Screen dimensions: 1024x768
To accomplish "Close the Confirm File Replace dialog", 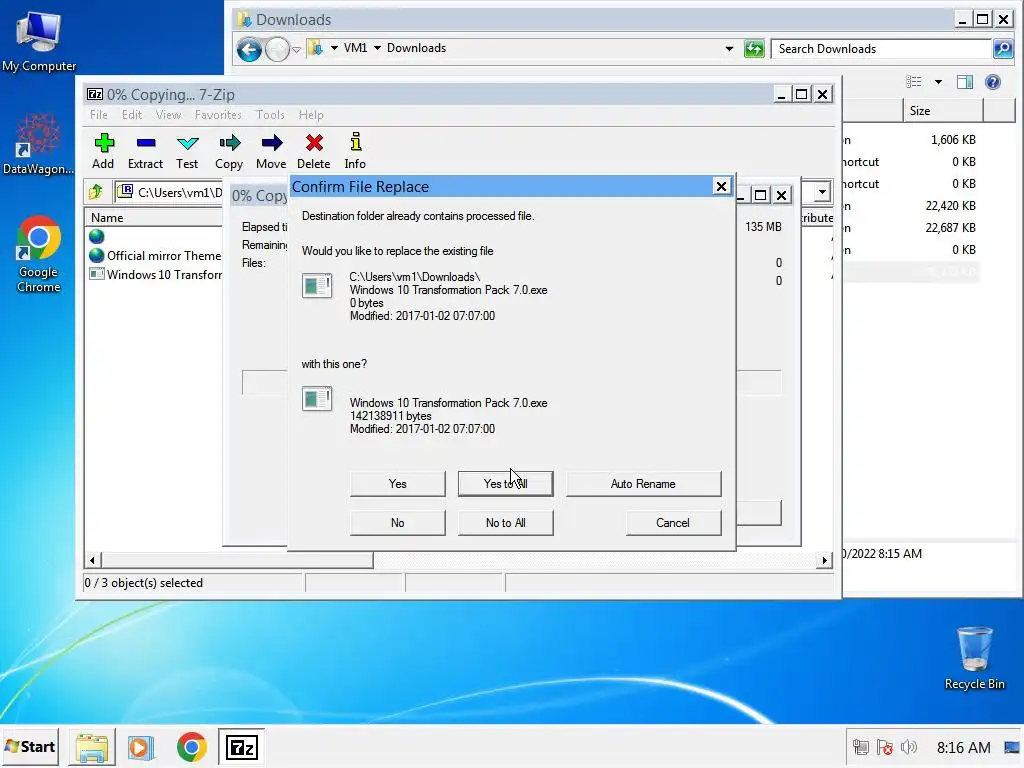I will pyautogui.click(x=721, y=187).
